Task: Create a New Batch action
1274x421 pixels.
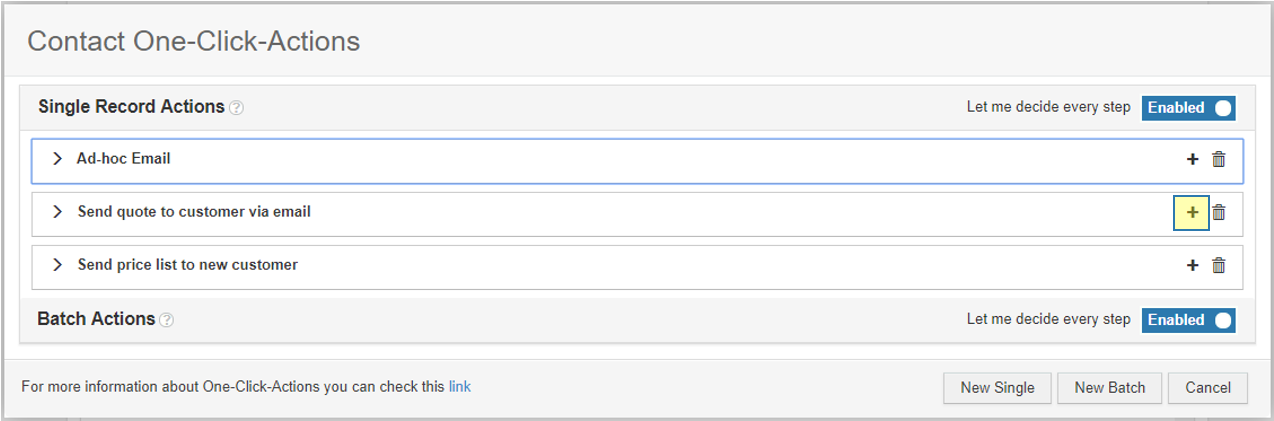Action: point(1109,388)
